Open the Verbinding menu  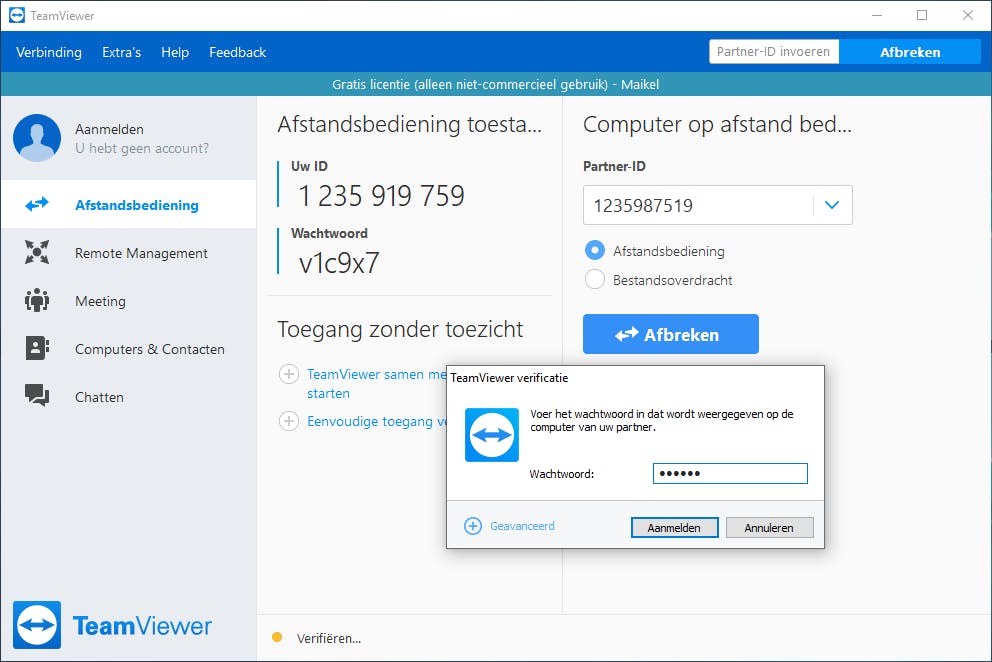(x=49, y=52)
